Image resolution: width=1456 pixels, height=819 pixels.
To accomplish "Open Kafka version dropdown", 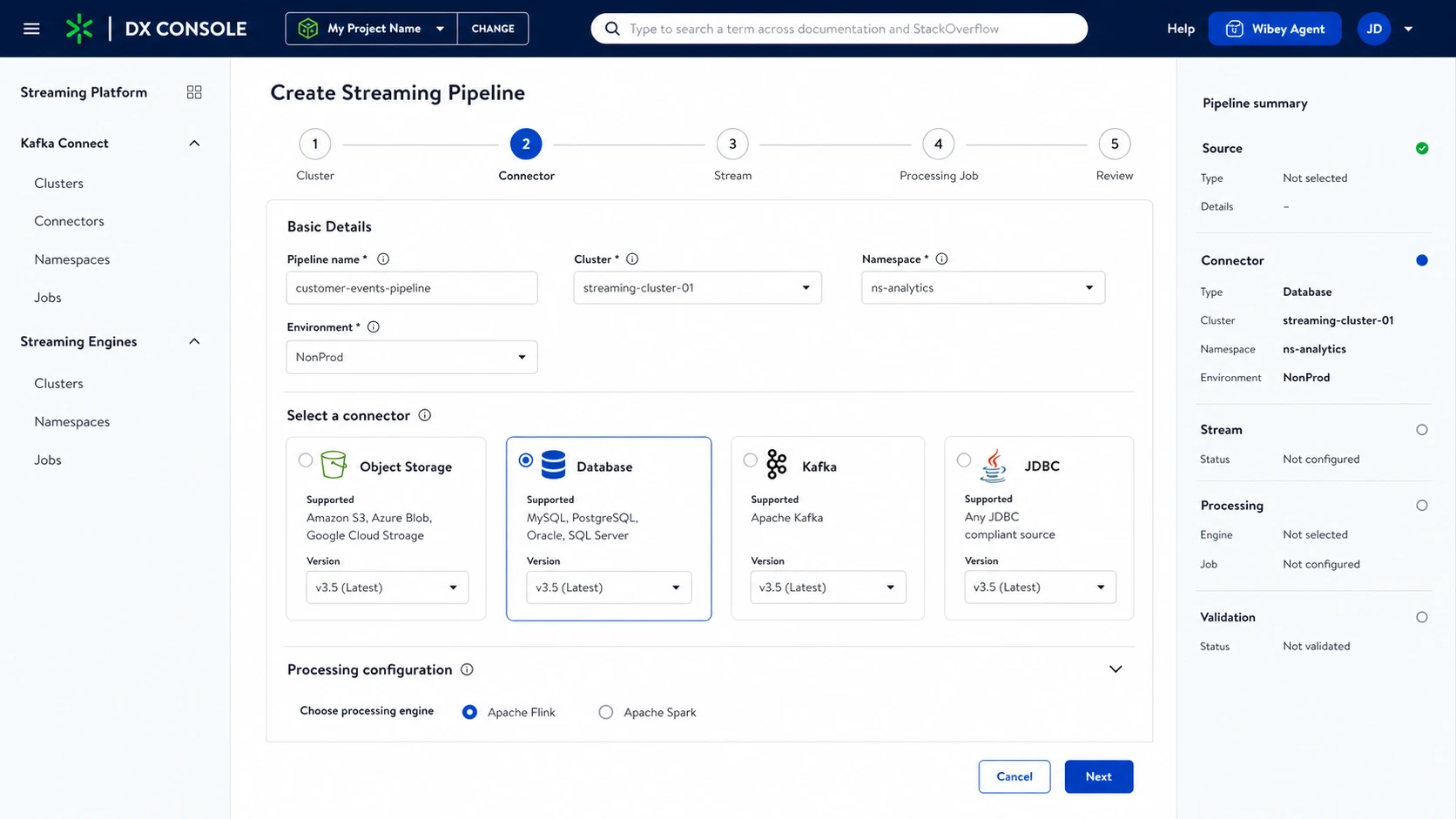I will (x=828, y=587).
